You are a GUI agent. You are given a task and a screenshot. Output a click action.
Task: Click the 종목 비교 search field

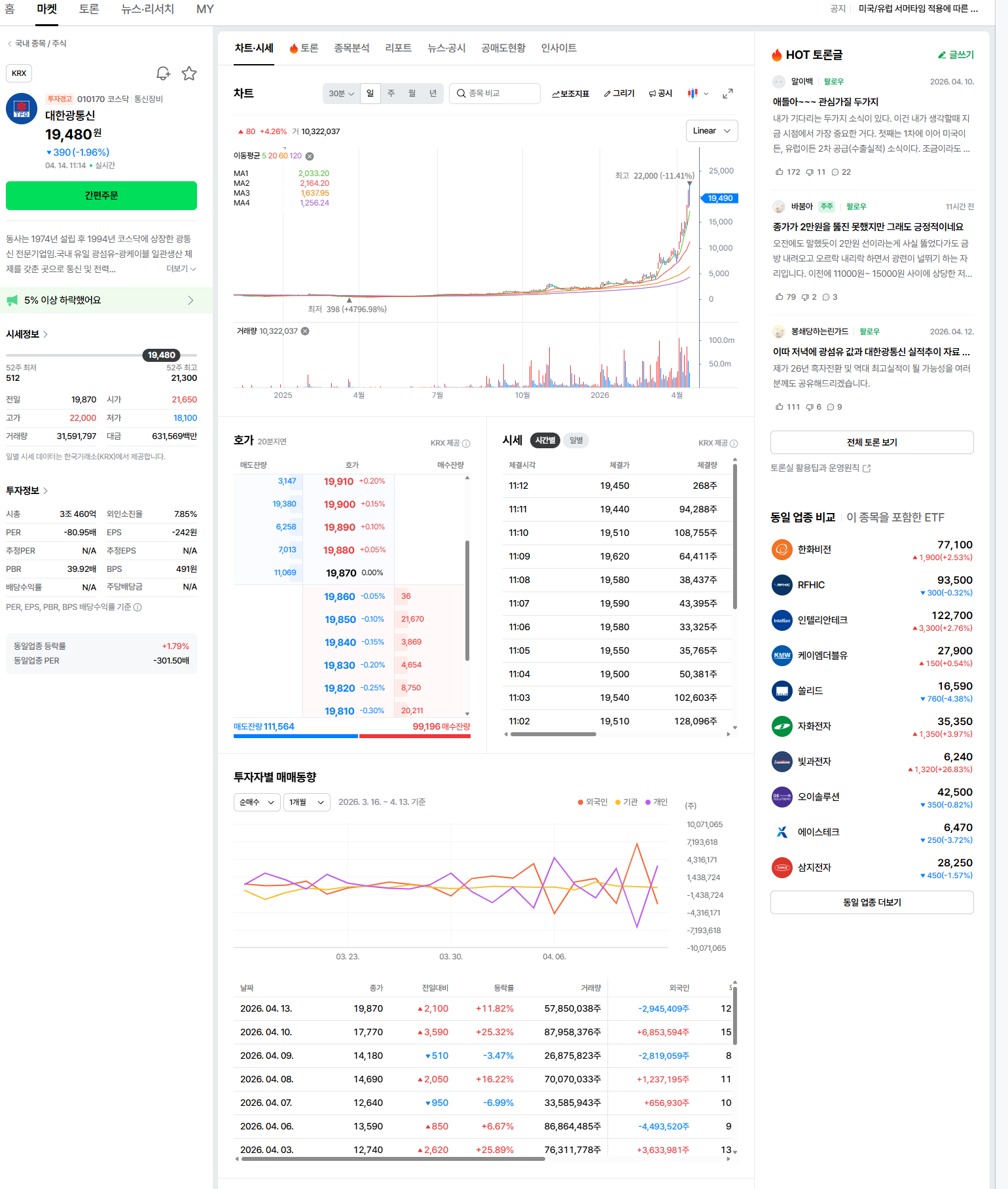pos(495,94)
